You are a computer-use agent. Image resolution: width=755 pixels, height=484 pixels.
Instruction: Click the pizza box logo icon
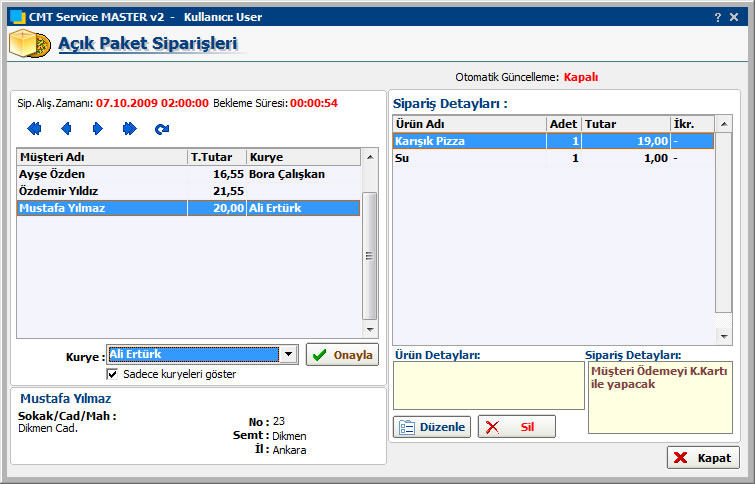point(27,44)
